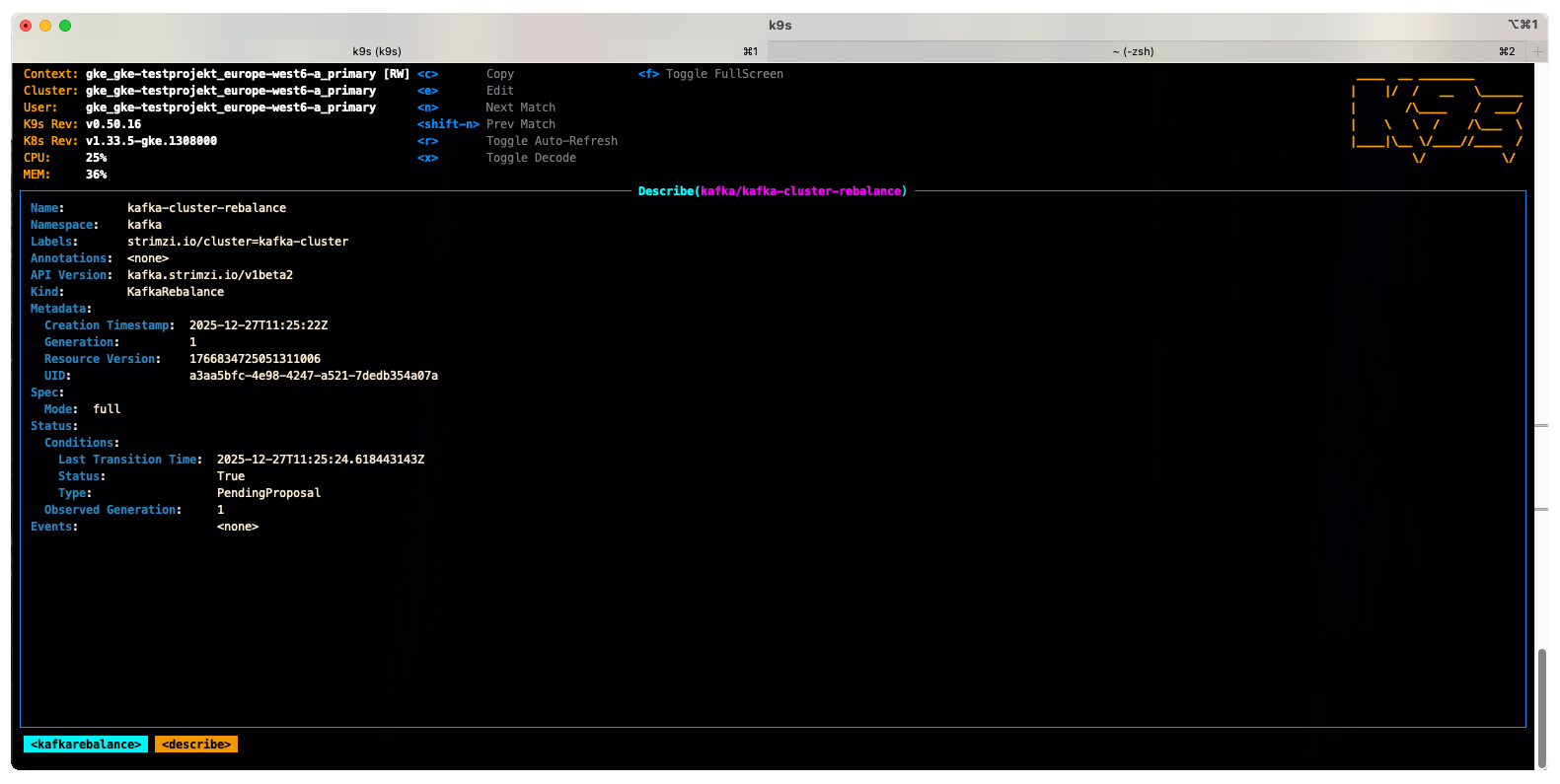Click the <shift-n> Prev Match key hint
The image size is (1560, 784).
tap(448, 124)
